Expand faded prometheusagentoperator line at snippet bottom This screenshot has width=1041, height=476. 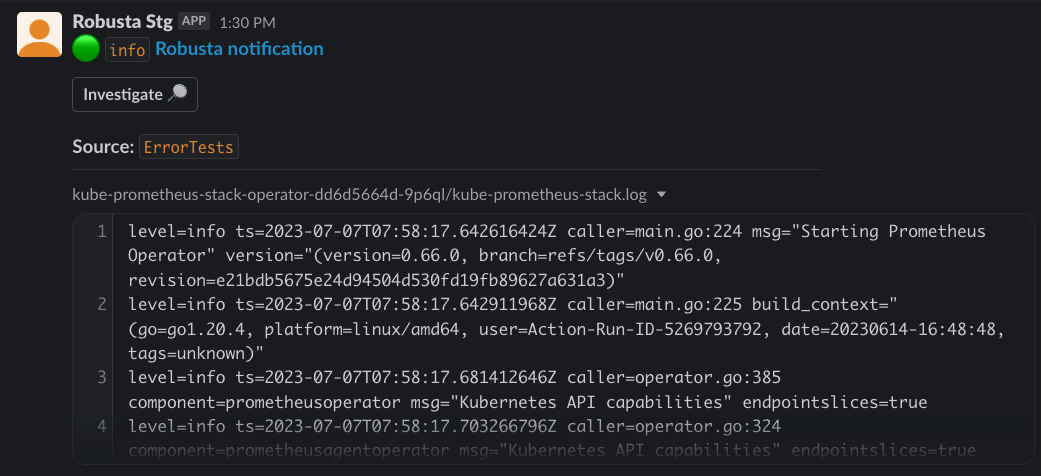pos(552,451)
